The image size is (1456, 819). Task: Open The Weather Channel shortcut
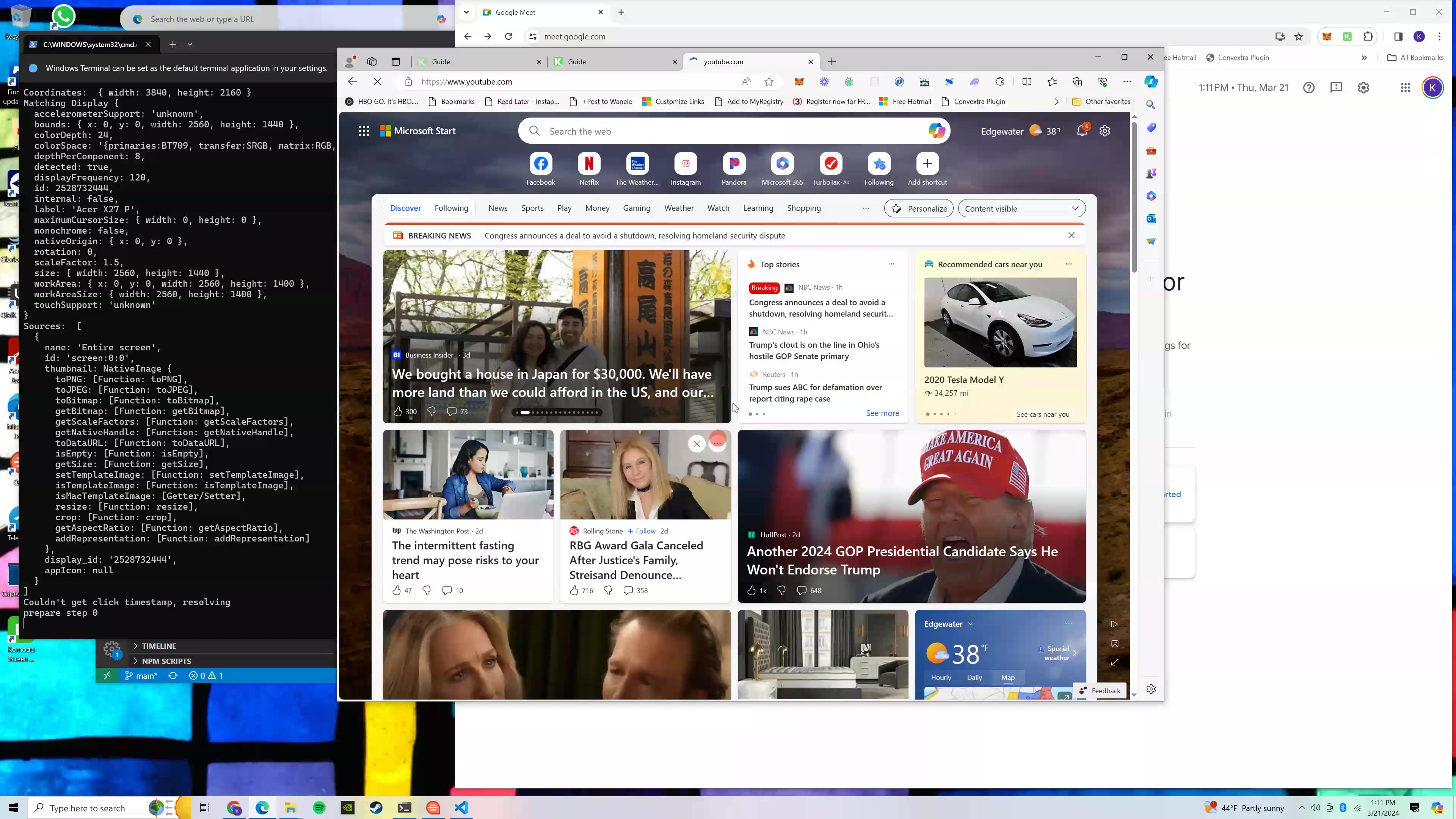(x=637, y=164)
